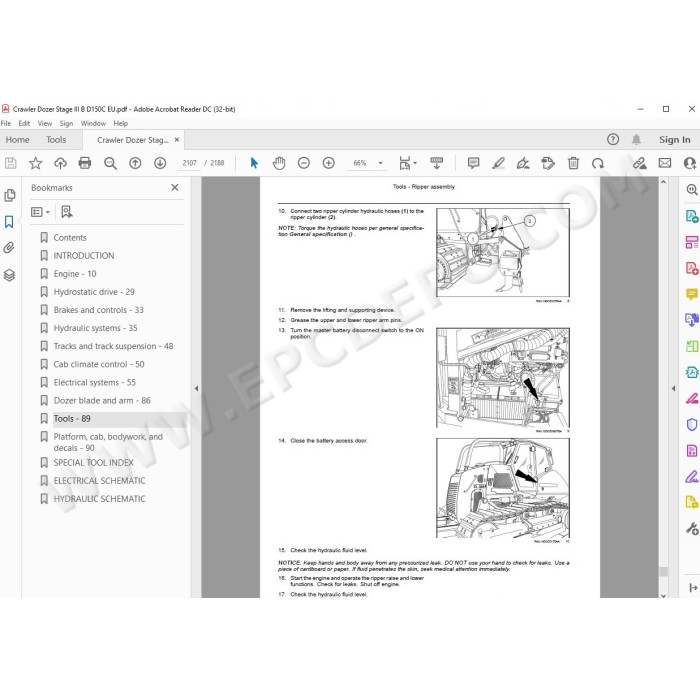Activate the hand pan tool
The image size is (700, 700).
coord(279,163)
